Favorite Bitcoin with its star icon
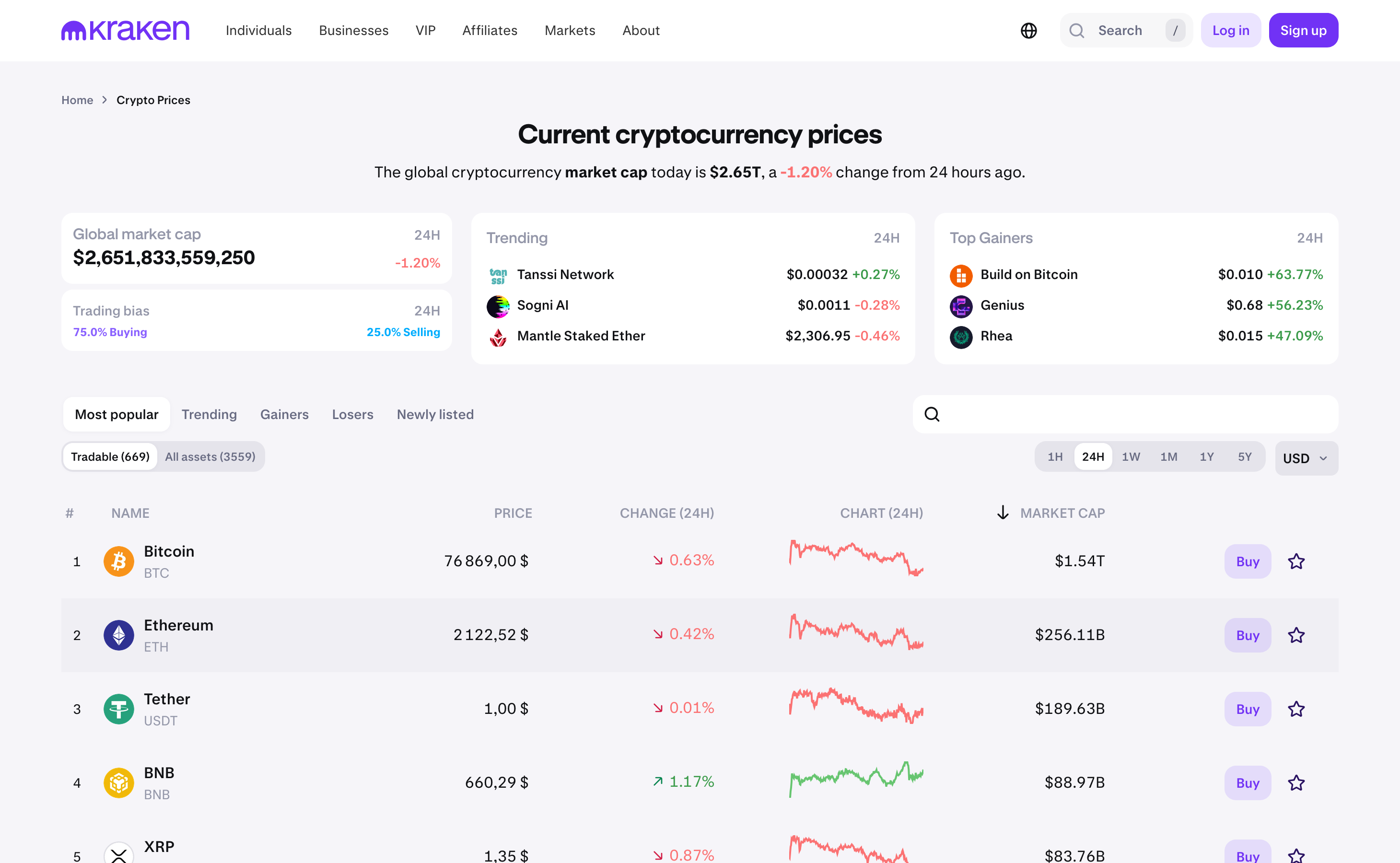 point(1296,561)
